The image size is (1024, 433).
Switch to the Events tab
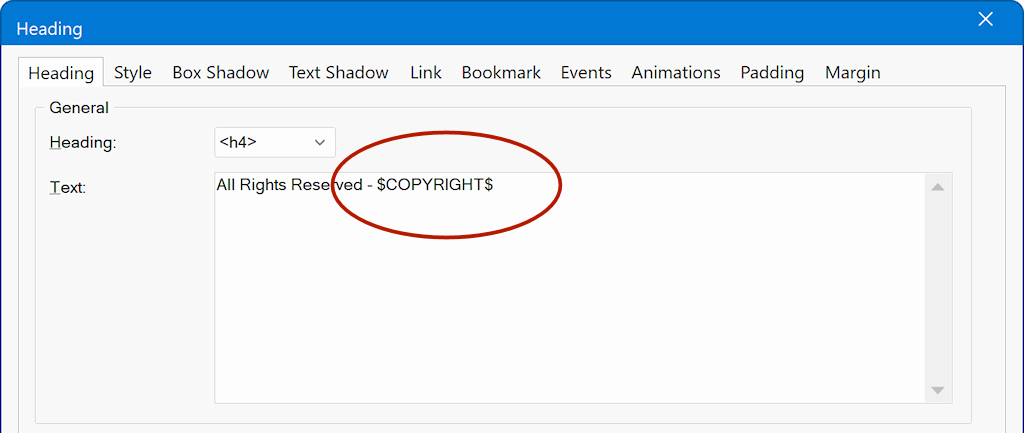click(x=586, y=72)
